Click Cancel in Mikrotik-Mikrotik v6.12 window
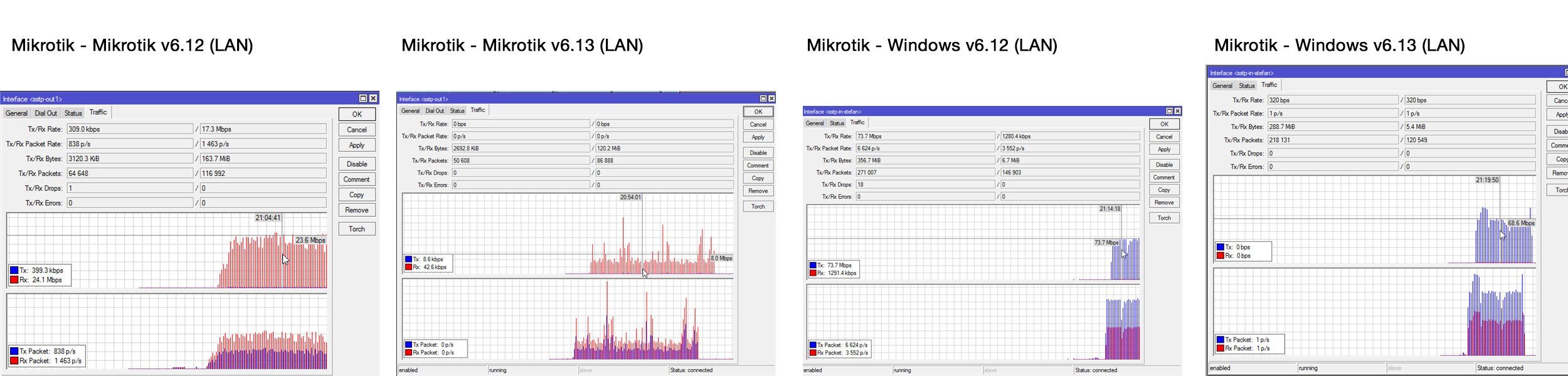Screen dimensions: 1568x376 click(357, 130)
